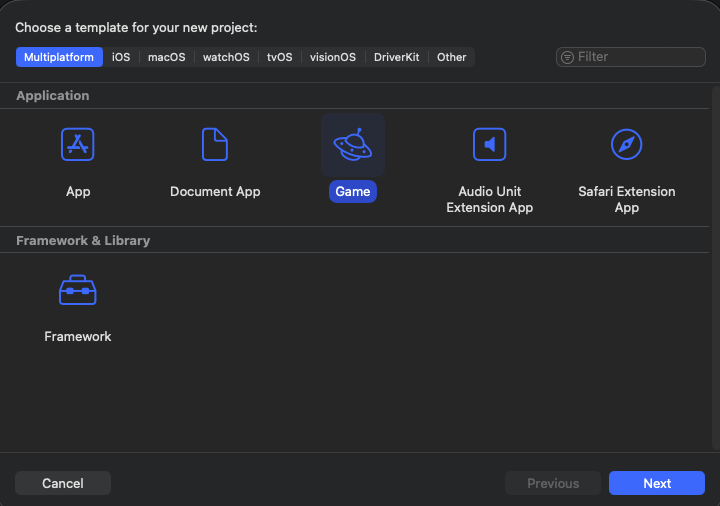This screenshot has height=506, width=720.
Task: Show visionOS templates tab
Action: point(332,57)
